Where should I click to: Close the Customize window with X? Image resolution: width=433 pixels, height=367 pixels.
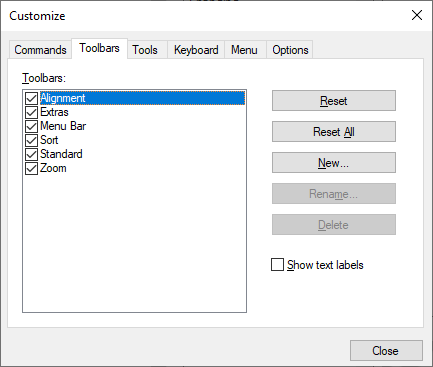pos(417,15)
